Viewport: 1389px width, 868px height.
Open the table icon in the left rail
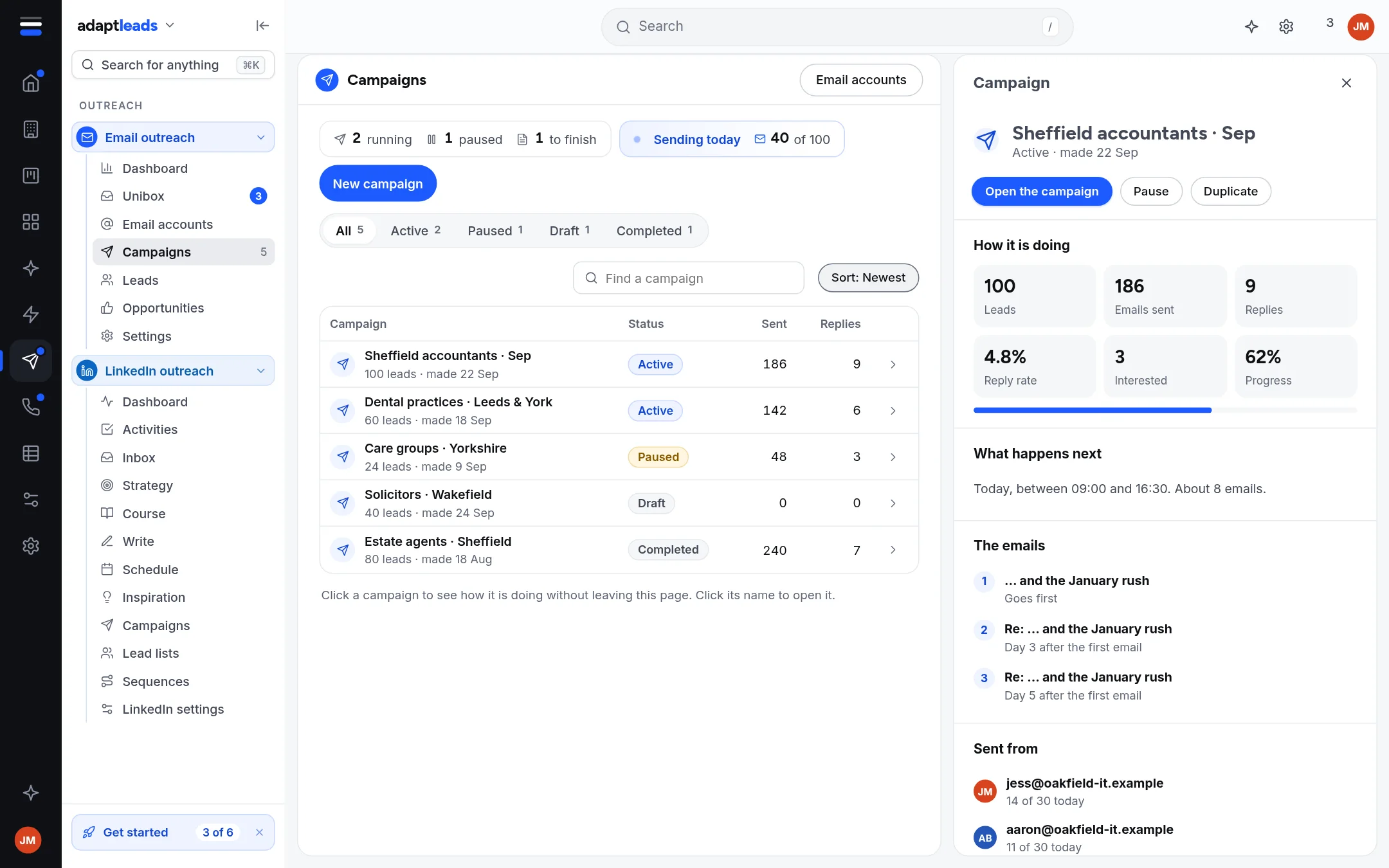click(31, 453)
